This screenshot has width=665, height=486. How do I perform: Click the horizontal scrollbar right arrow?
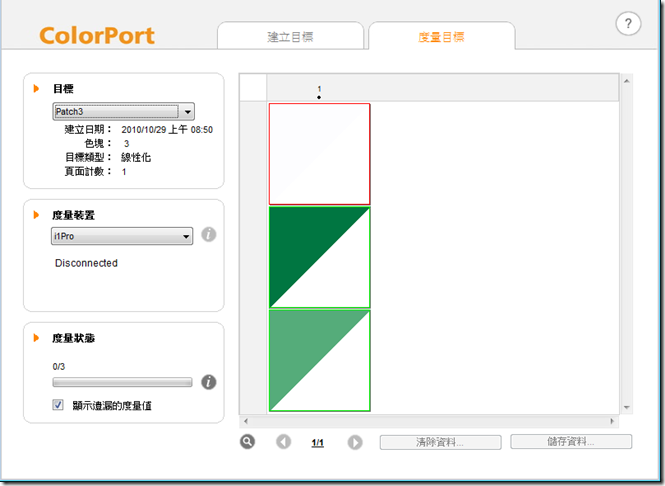[612, 421]
